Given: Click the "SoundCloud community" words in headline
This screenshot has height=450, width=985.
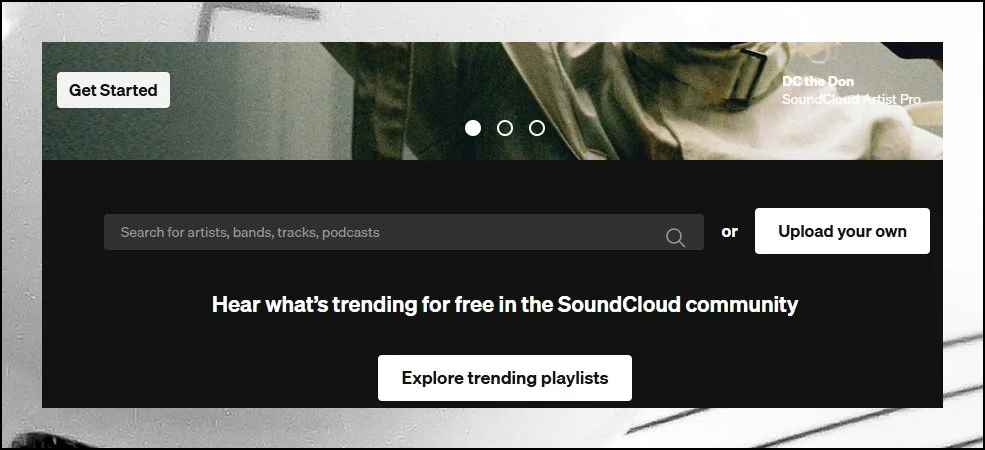Looking at the screenshot, I should pyautogui.click(x=678, y=305).
